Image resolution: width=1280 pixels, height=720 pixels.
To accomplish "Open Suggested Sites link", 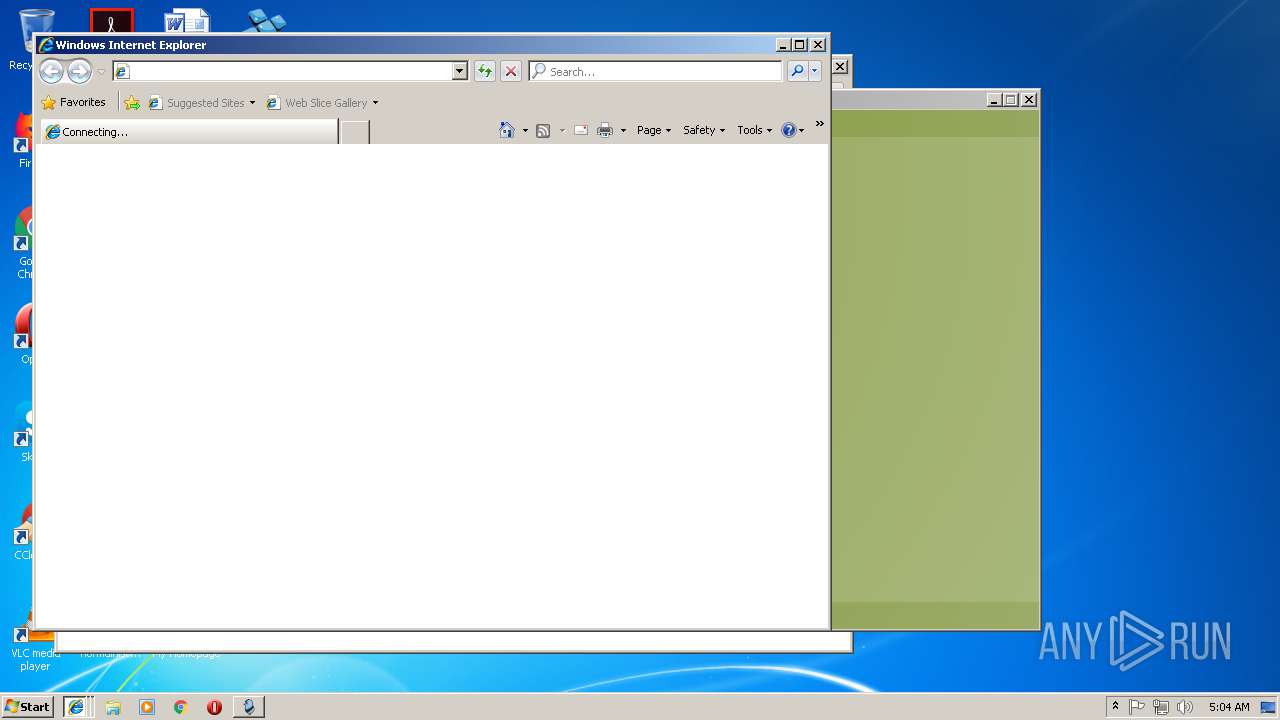I will click(x=196, y=102).
